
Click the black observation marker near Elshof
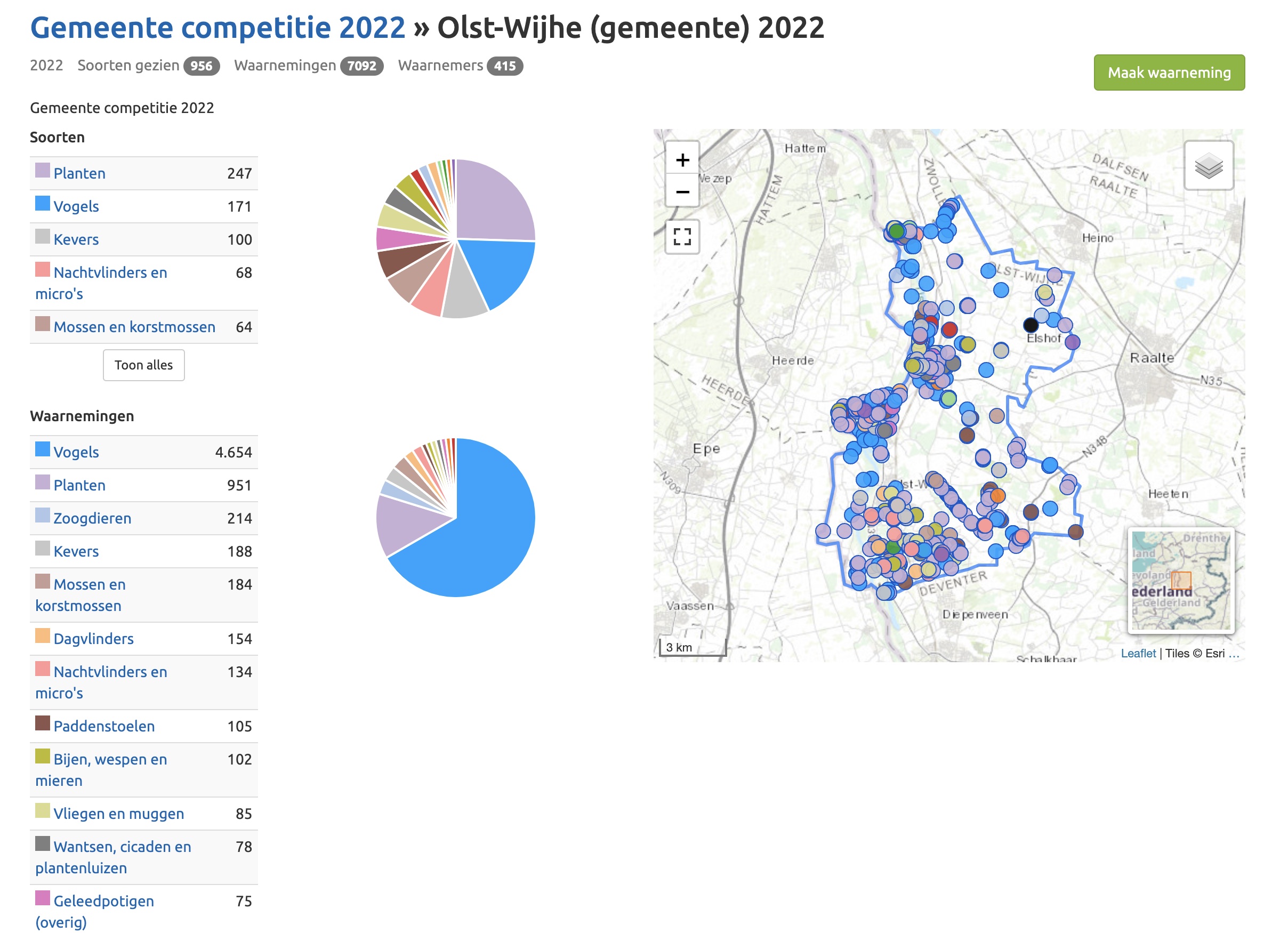click(x=1030, y=325)
